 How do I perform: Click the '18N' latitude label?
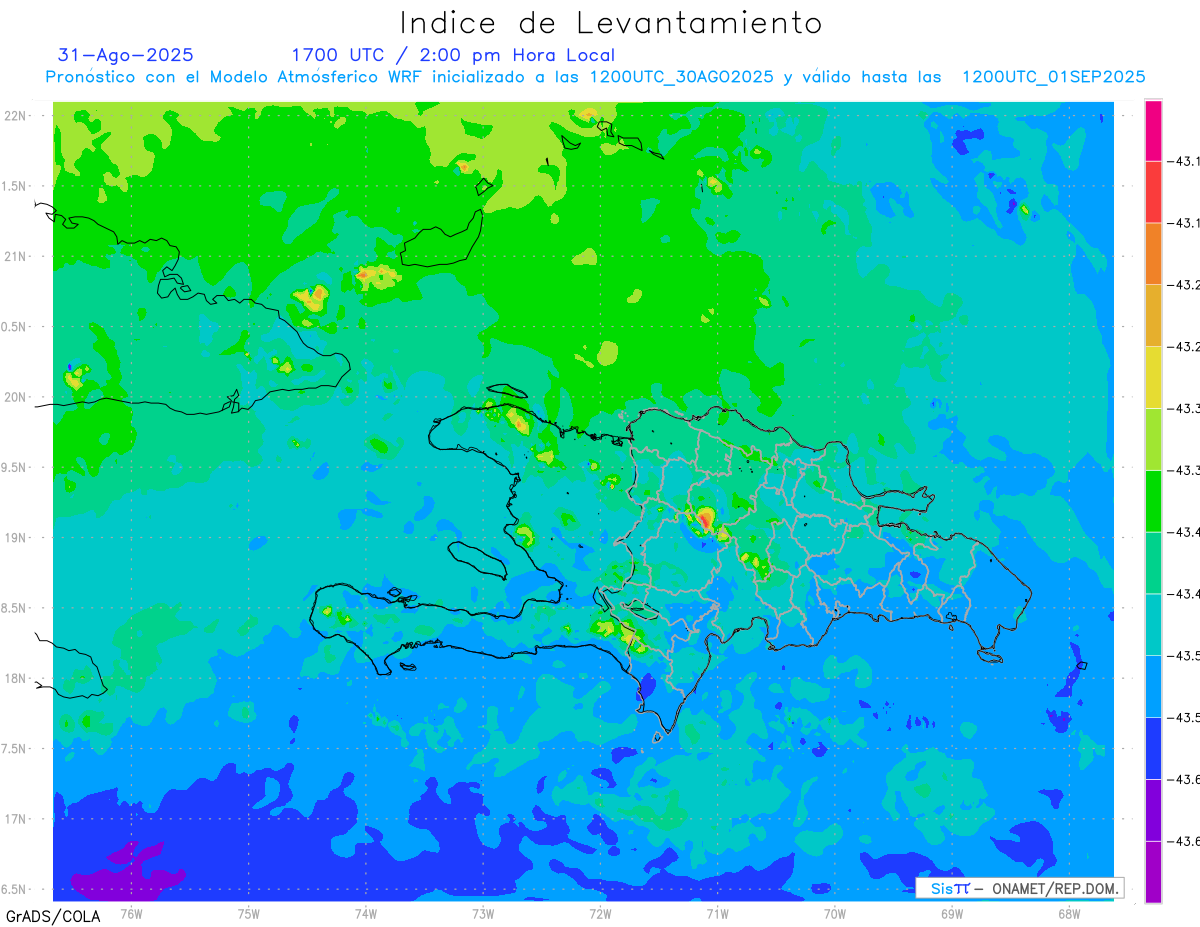[15, 678]
